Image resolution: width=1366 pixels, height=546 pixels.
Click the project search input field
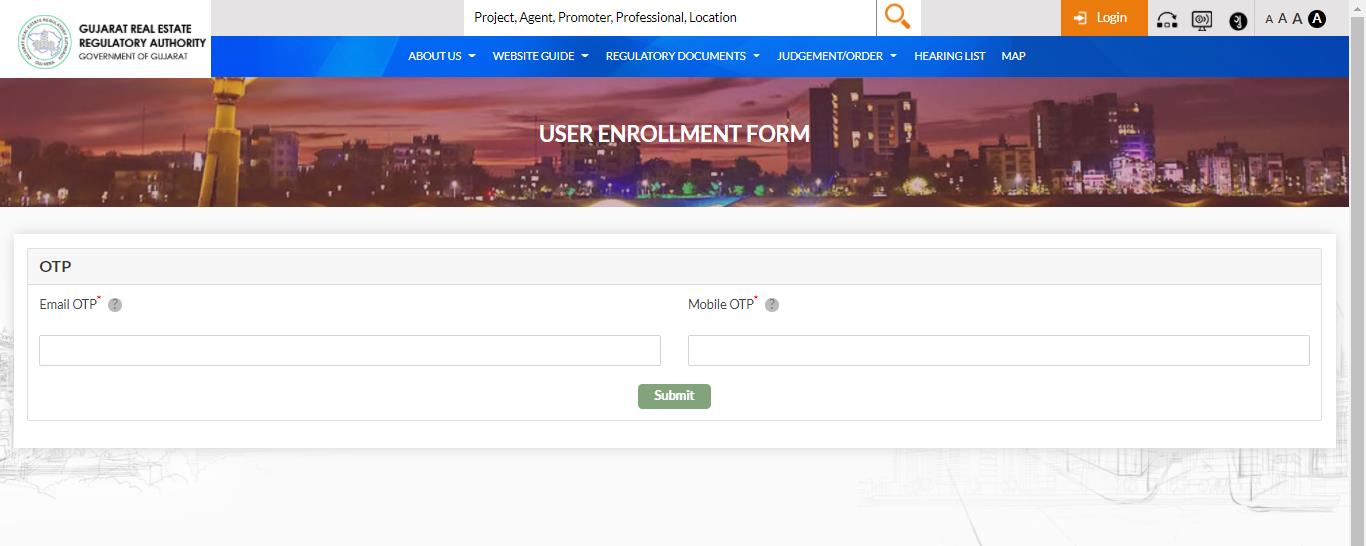pos(670,18)
